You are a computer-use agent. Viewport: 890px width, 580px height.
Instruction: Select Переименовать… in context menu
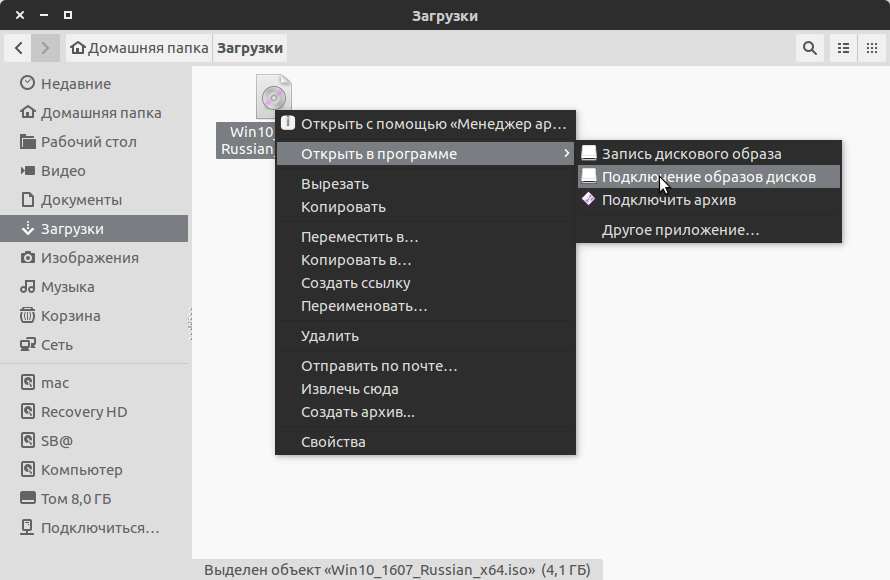(364, 306)
